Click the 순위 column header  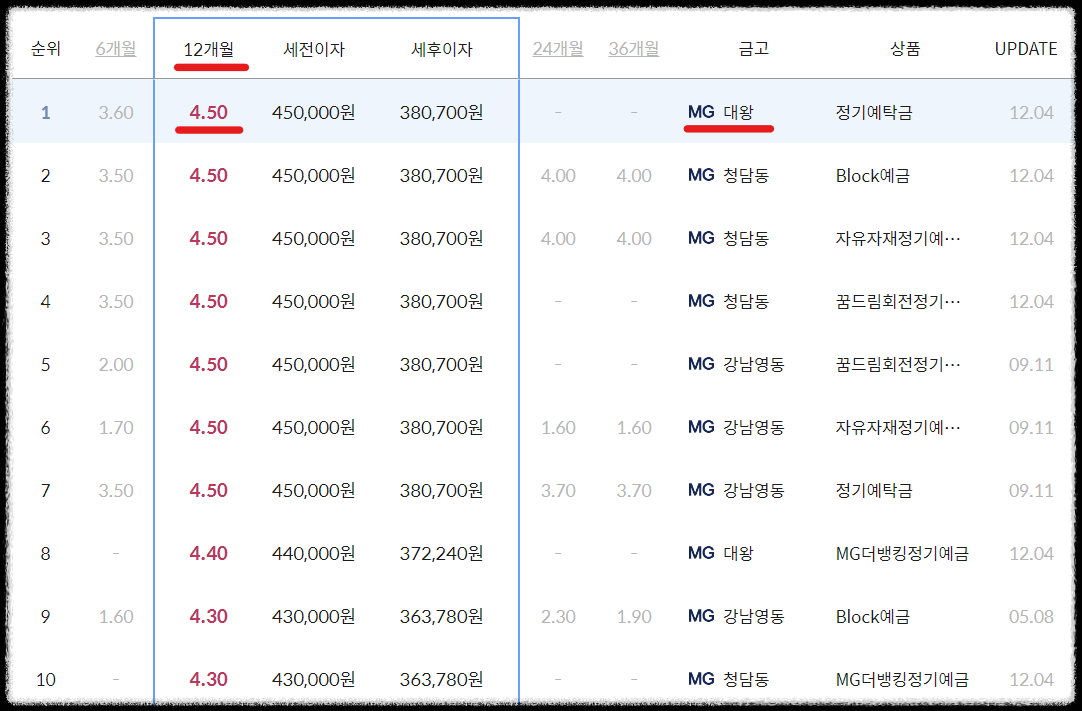[x=45, y=48]
